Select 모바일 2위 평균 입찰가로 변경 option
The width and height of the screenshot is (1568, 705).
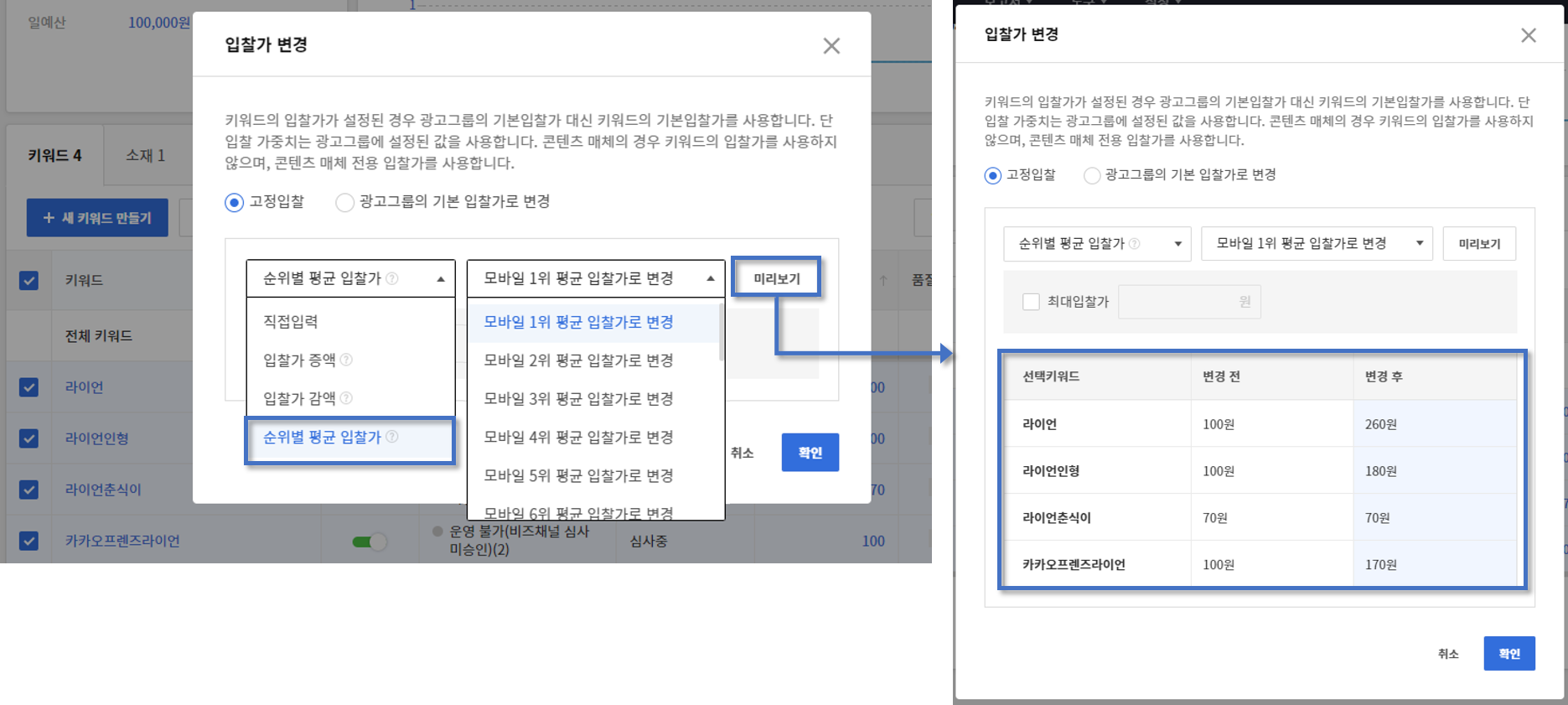(x=593, y=360)
